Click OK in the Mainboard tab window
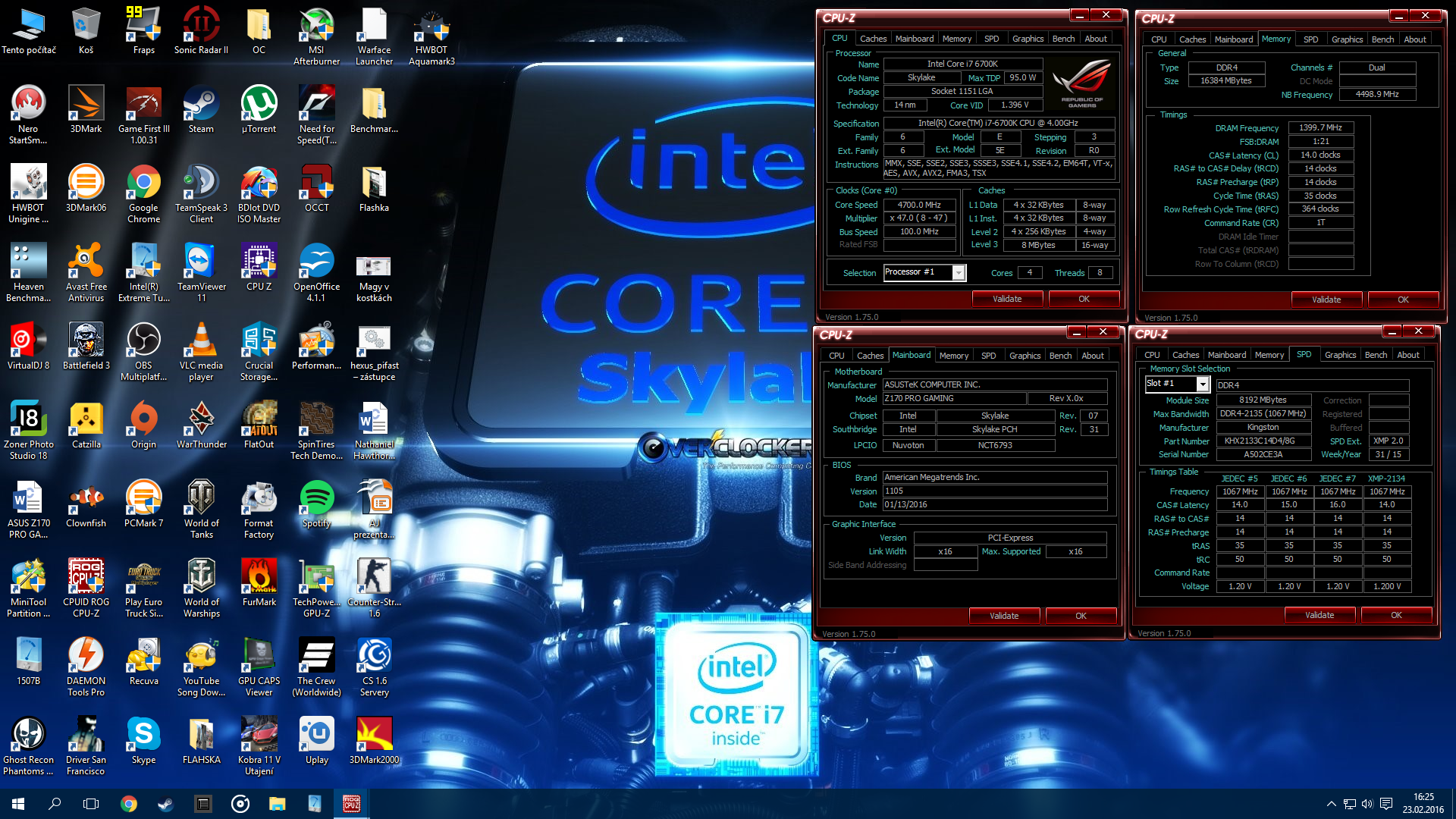Viewport: 1456px width, 819px height. click(1081, 616)
